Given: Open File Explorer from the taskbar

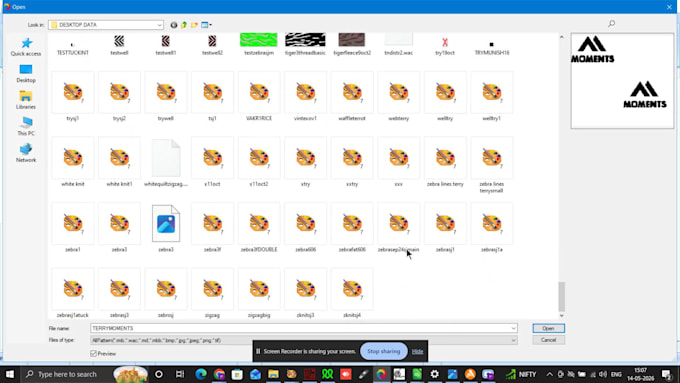Looking at the screenshot, I should (273, 374).
